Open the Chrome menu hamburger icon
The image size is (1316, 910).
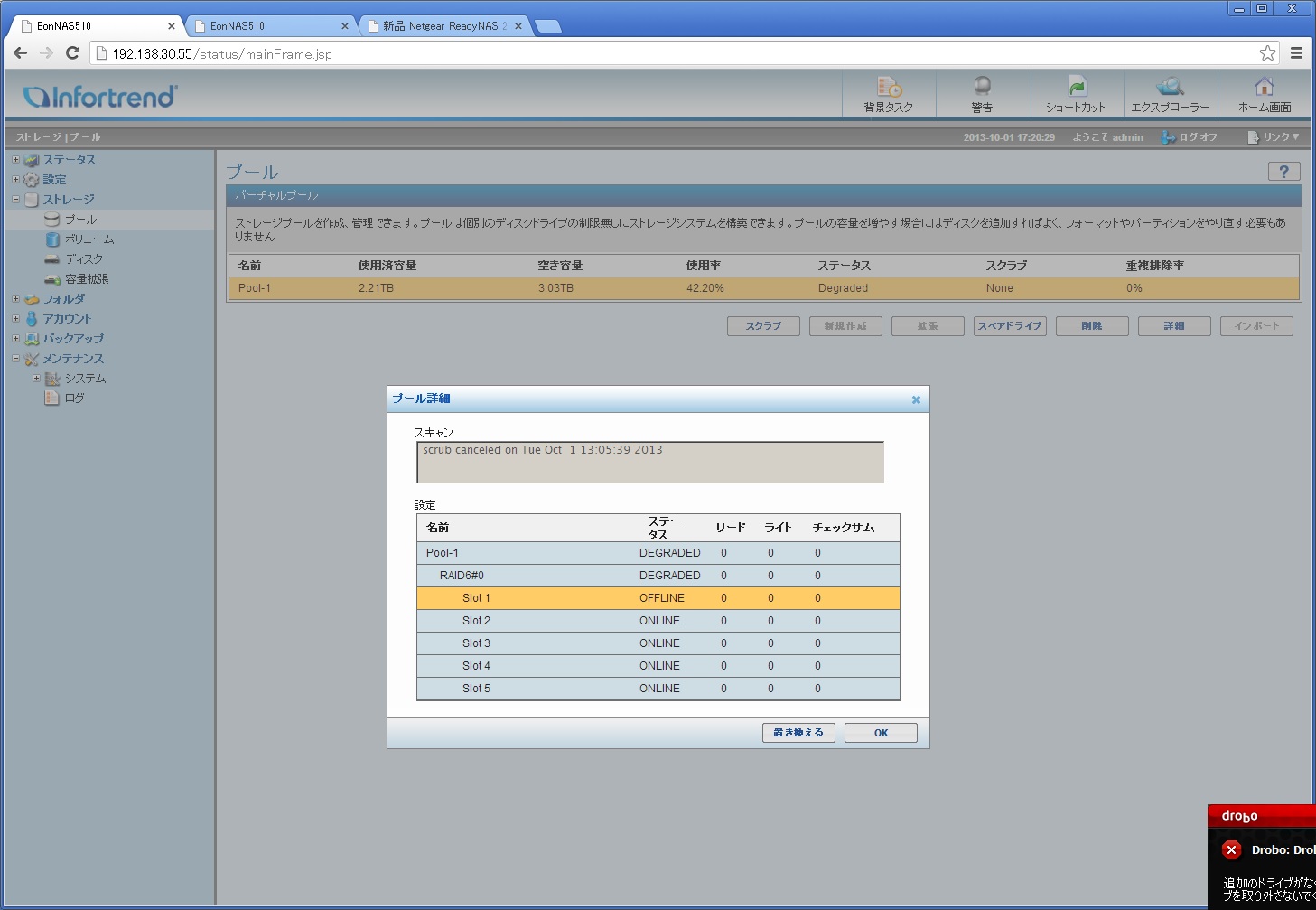[1296, 53]
